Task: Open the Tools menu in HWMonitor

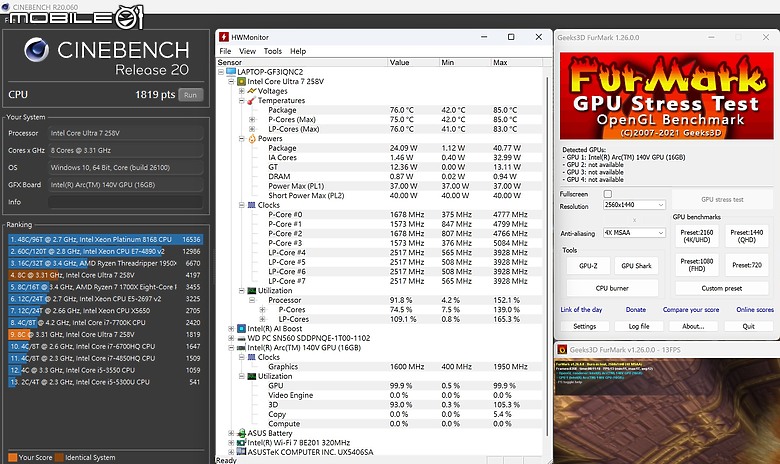Action: pyautogui.click(x=273, y=51)
